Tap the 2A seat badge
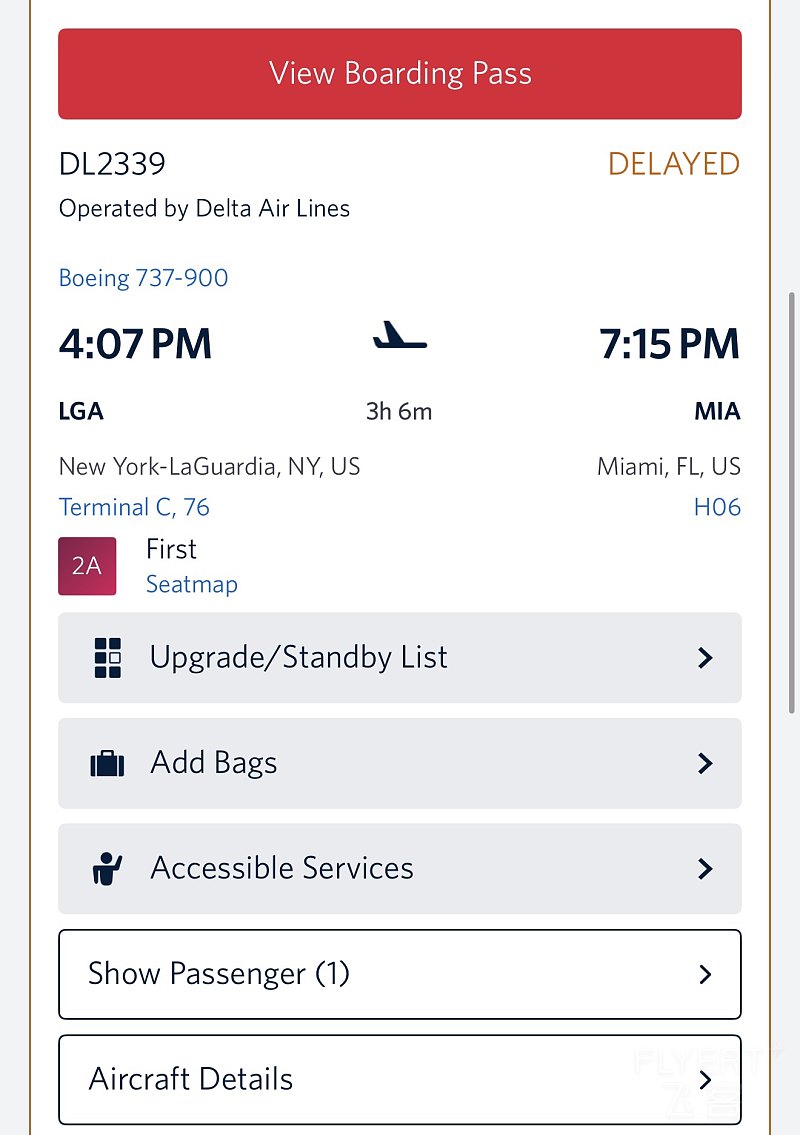The image size is (800, 1135). pyautogui.click(x=87, y=566)
